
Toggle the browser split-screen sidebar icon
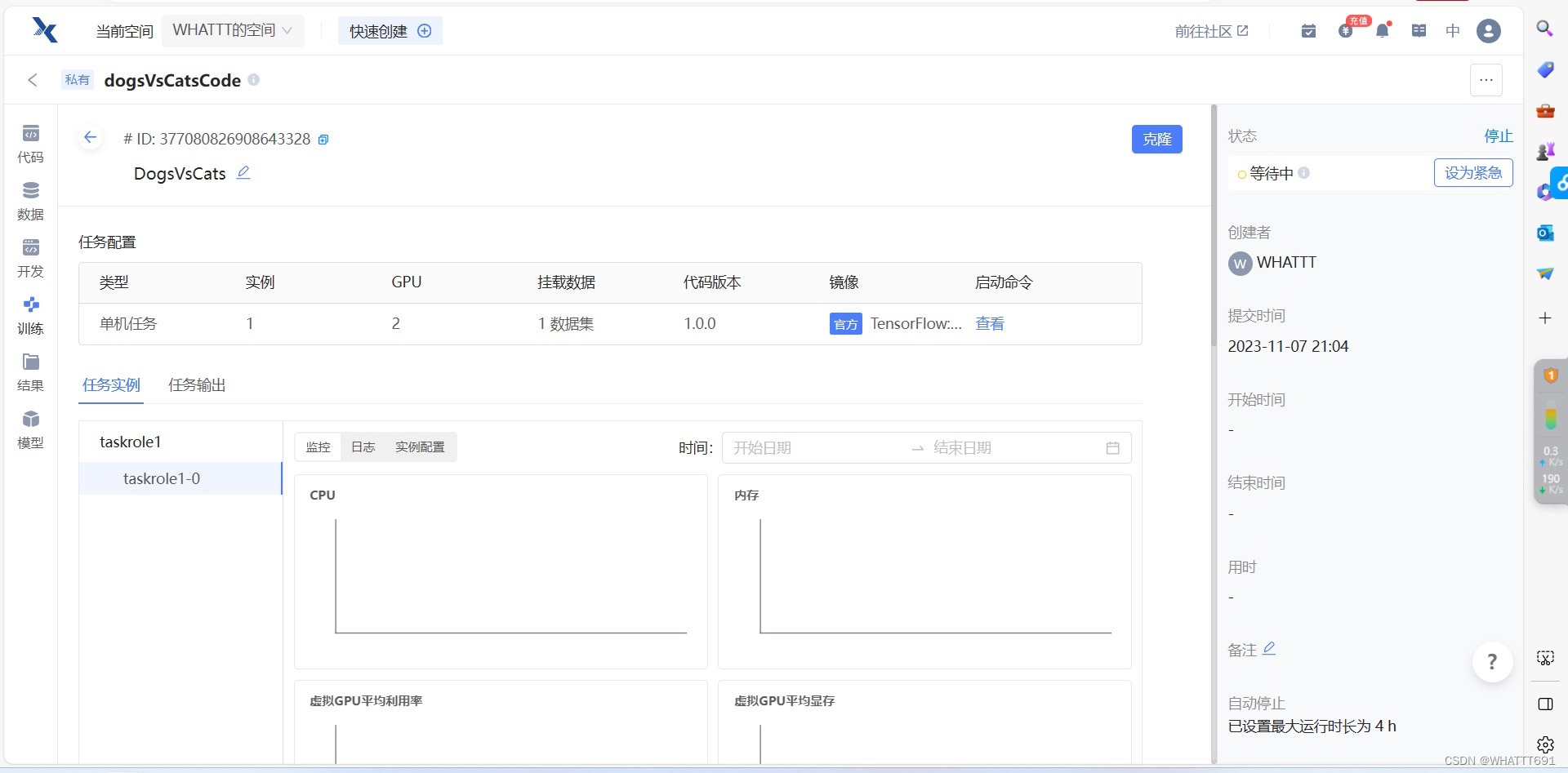tap(1545, 704)
